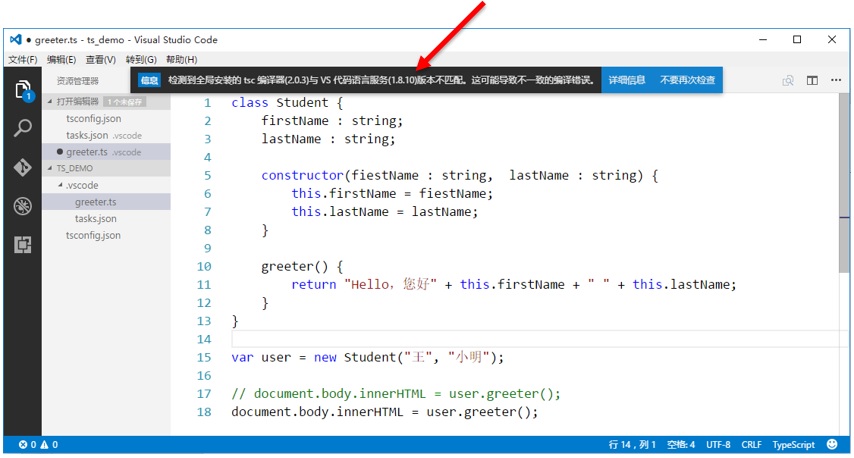
Task: Select tsconfig.json in open editors list
Action: click(x=107, y=119)
